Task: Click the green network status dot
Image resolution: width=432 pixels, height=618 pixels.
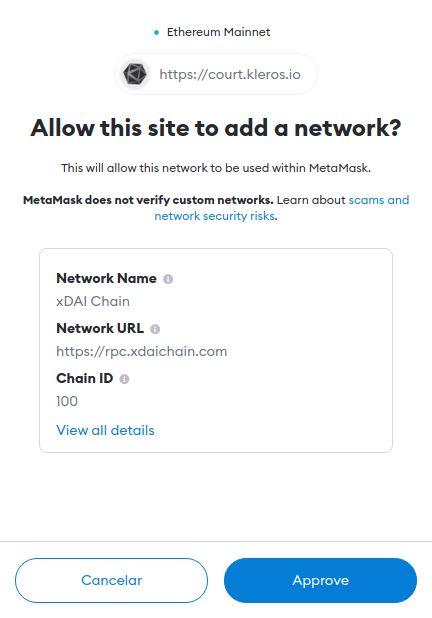Action: (156, 32)
